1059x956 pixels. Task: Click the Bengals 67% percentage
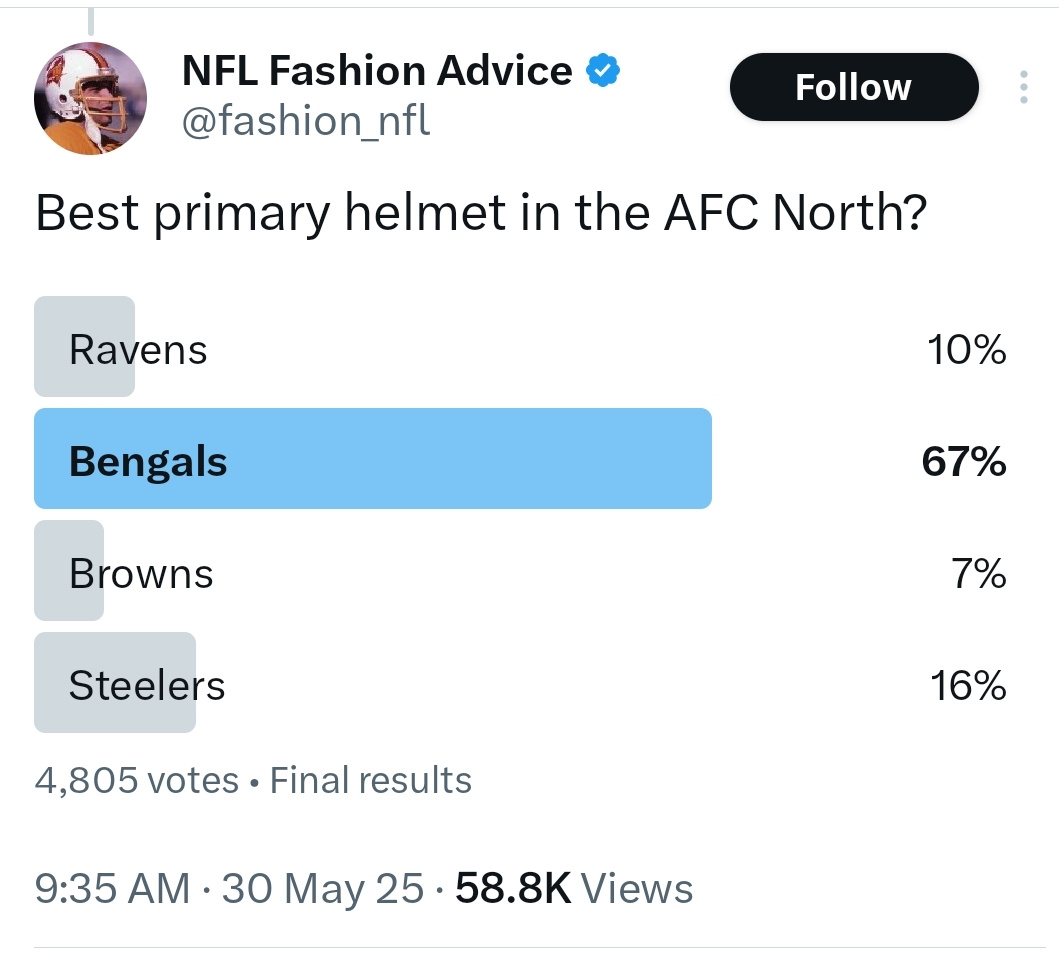pyautogui.click(x=964, y=462)
